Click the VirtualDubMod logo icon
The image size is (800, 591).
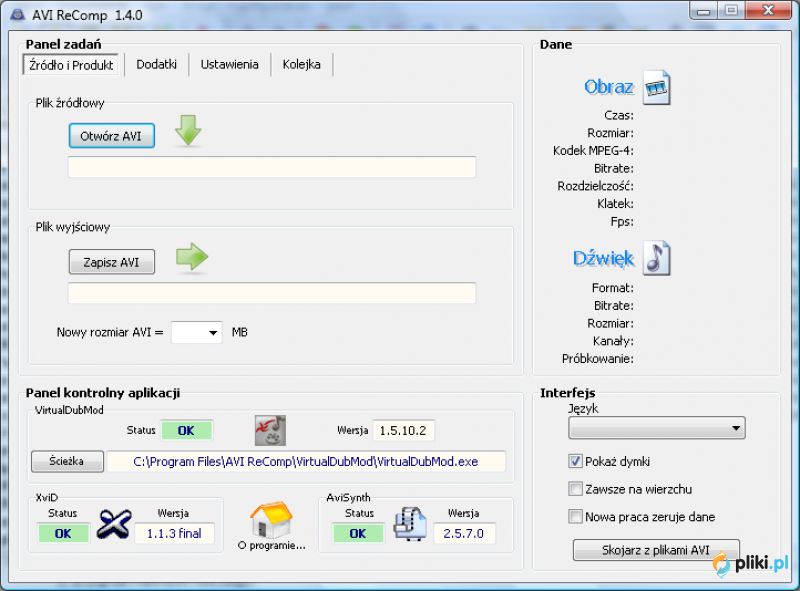(x=270, y=430)
